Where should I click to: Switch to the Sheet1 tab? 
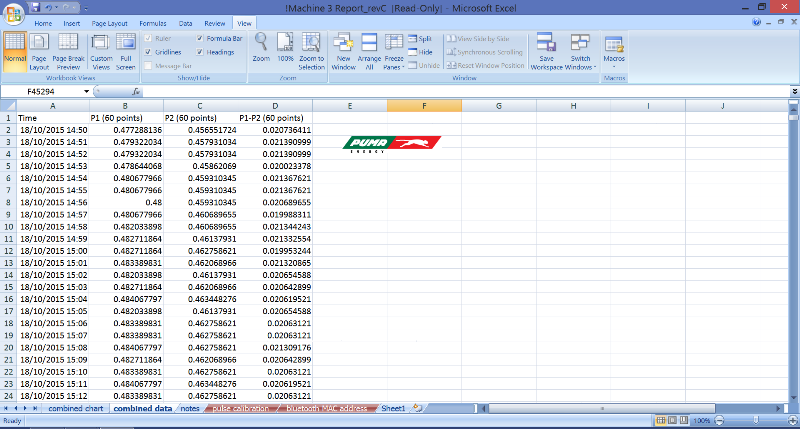(393, 409)
